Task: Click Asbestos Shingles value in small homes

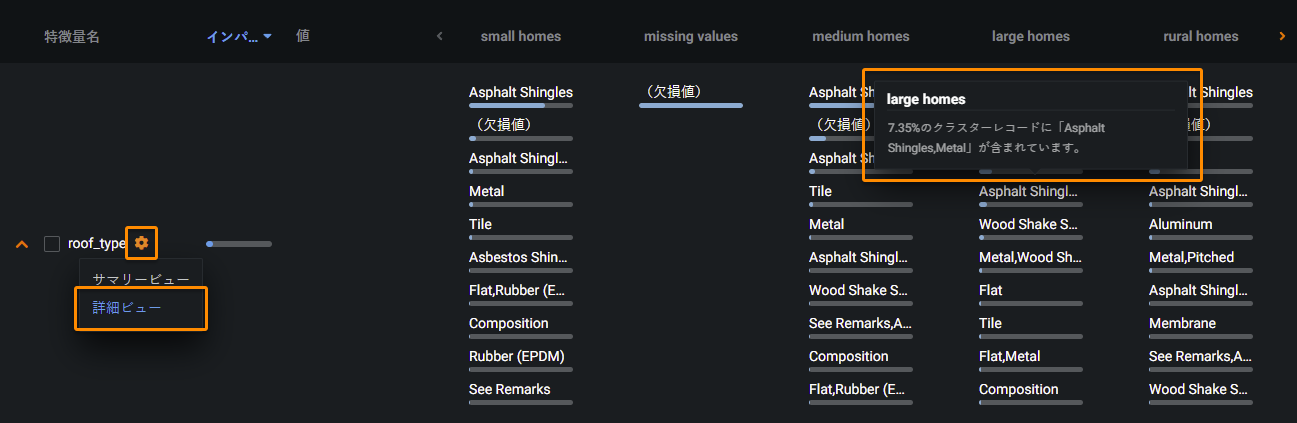Action: 518,258
